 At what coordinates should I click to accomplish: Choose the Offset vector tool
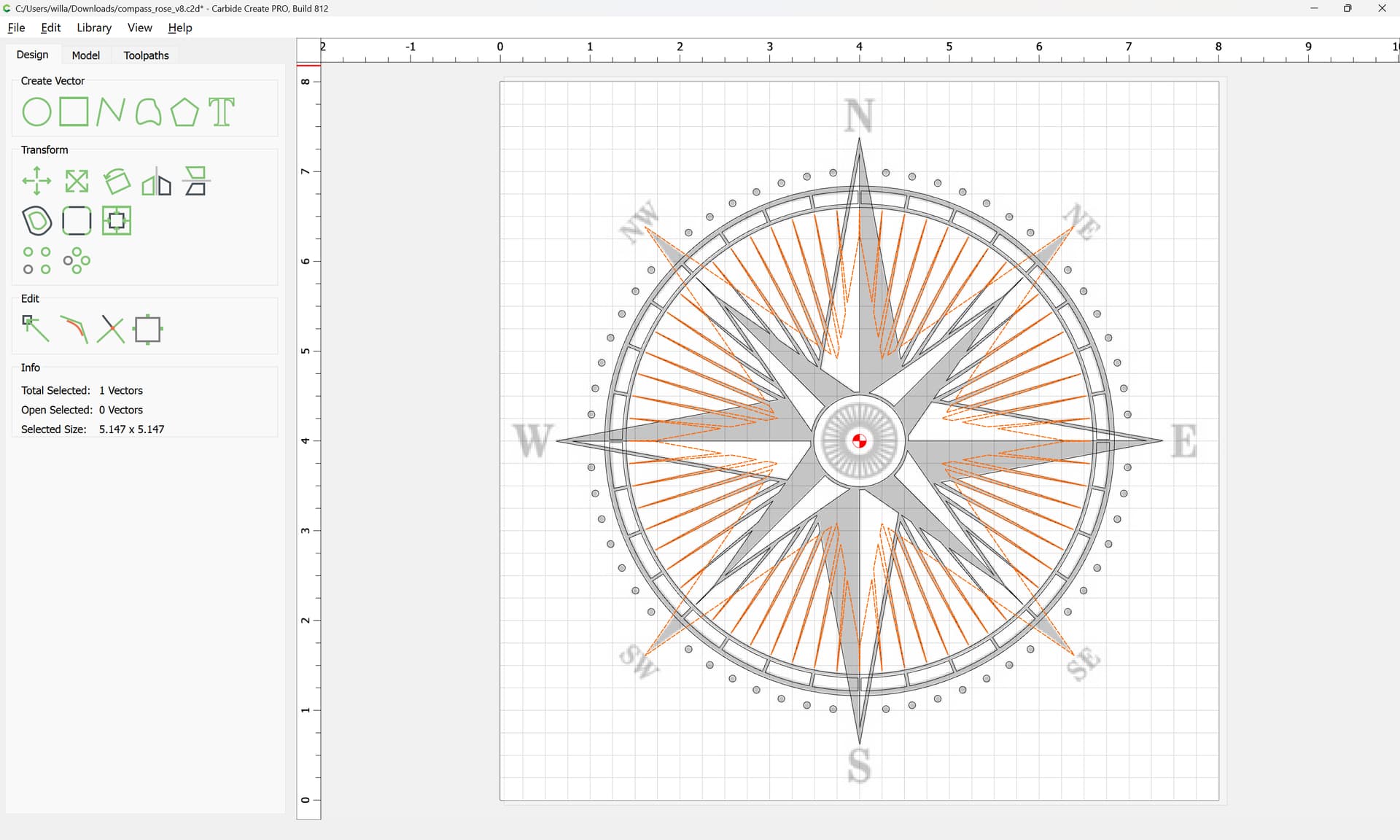[x=37, y=220]
